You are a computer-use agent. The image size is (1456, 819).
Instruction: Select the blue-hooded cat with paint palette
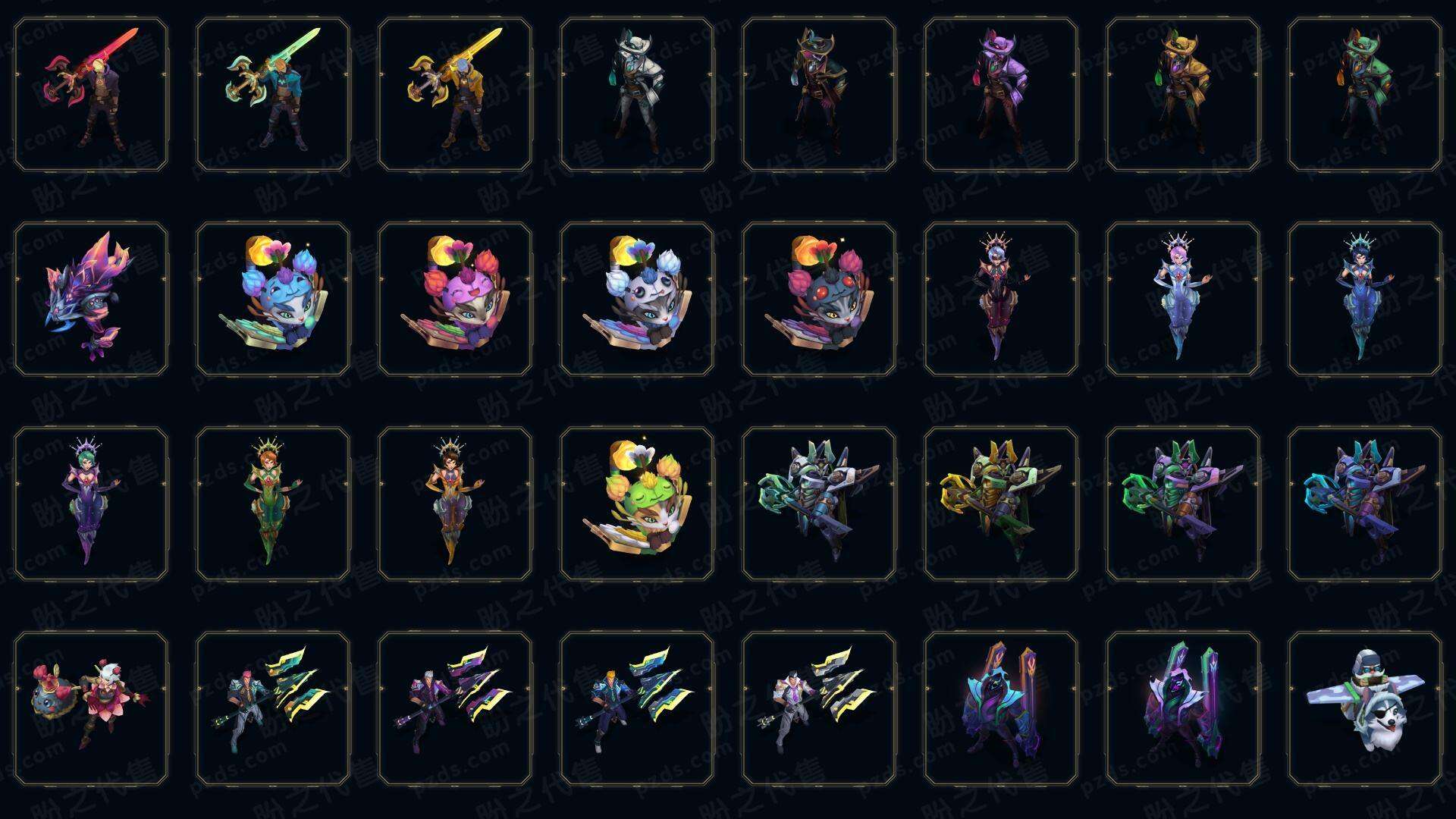click(273, 299)
